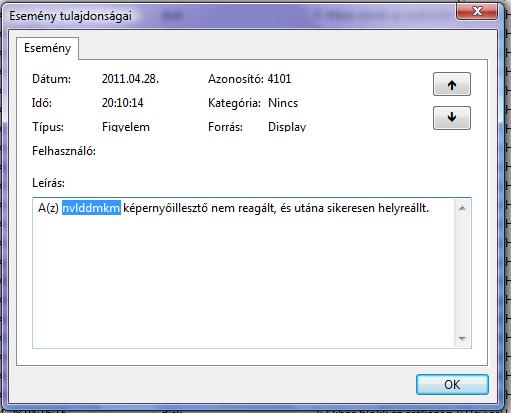
Task: Click the event ID value 4101
Action: pos(279,79)
